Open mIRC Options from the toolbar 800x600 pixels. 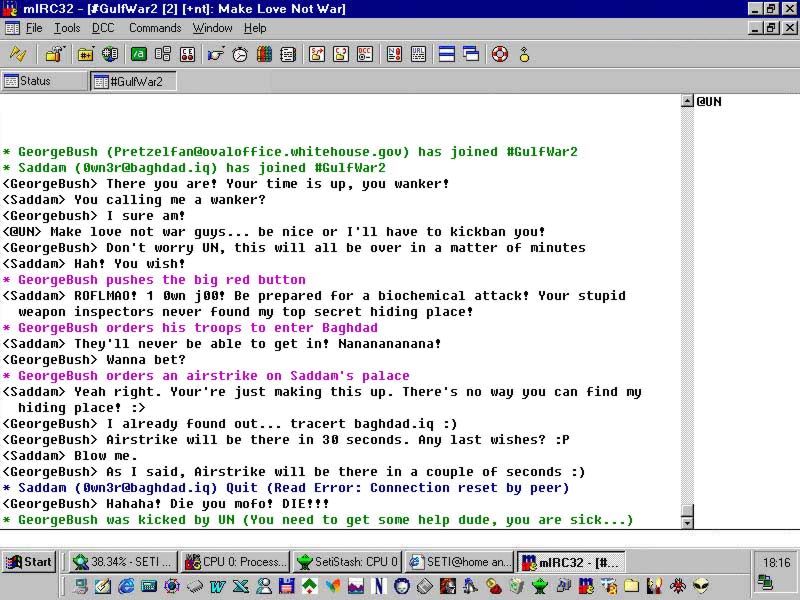tap(57, 54)
